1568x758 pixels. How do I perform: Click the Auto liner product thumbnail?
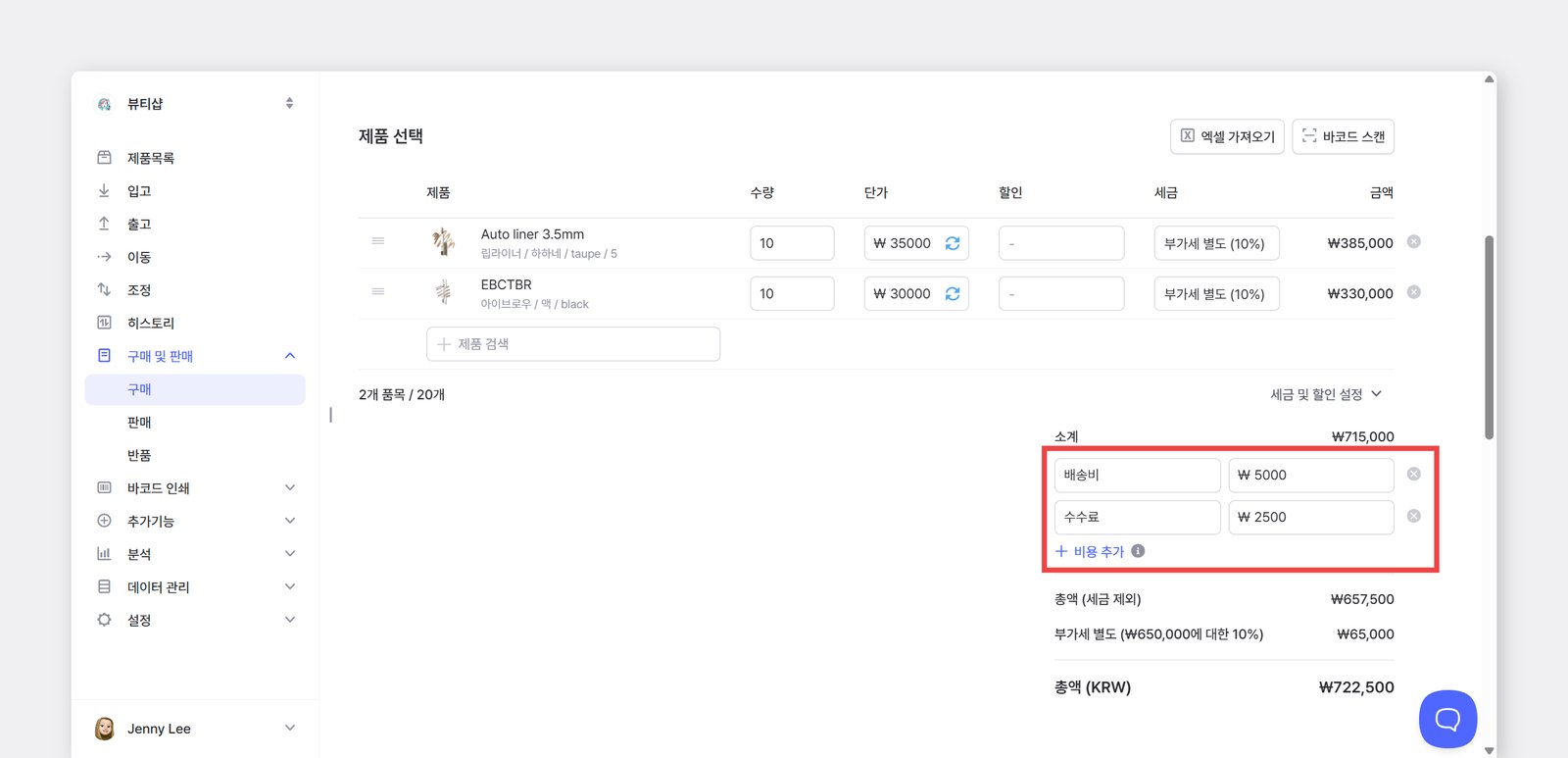coord(444,241)
